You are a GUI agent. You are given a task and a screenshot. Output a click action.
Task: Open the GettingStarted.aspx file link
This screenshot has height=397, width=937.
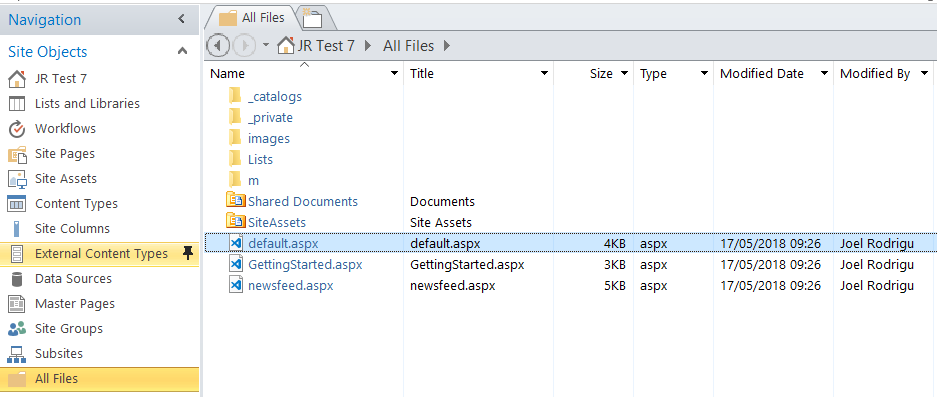[305, 264]
